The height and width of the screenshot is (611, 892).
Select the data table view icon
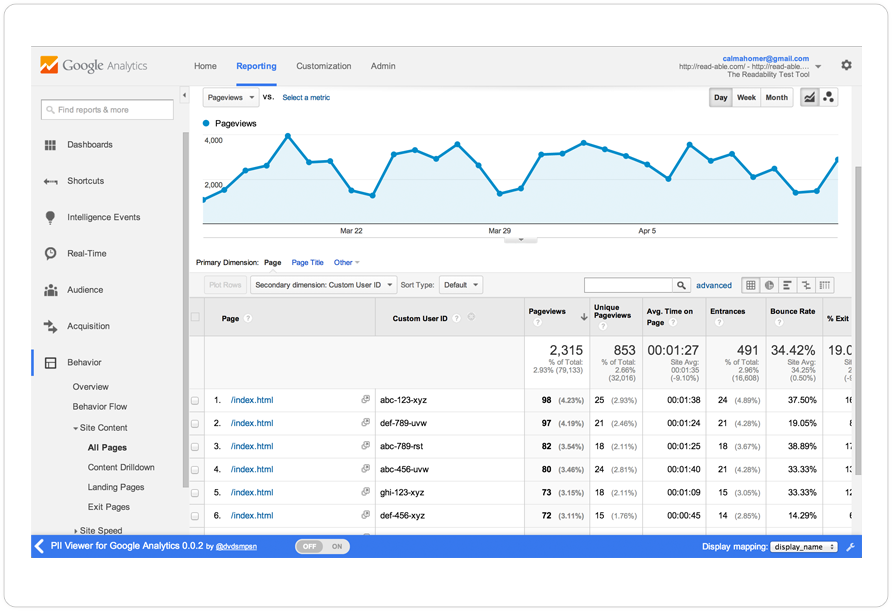click(751, 285)
